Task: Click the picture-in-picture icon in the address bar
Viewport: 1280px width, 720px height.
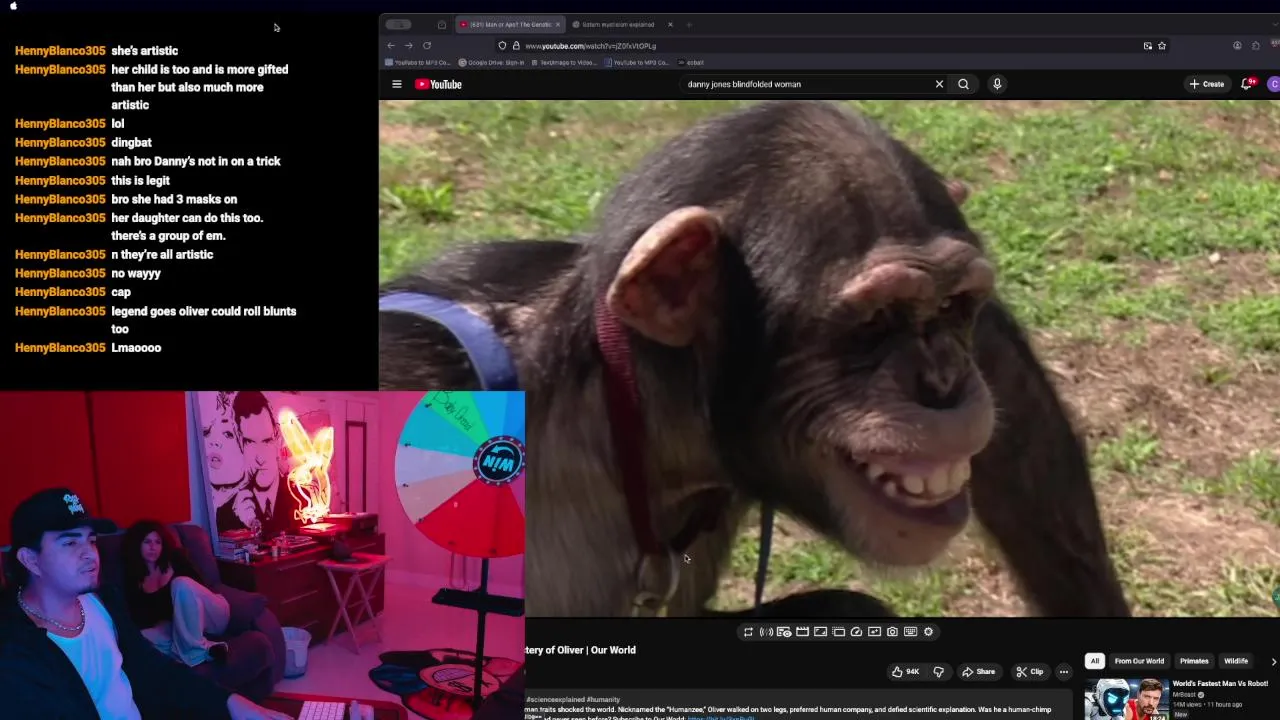Action: [1148, 45]
